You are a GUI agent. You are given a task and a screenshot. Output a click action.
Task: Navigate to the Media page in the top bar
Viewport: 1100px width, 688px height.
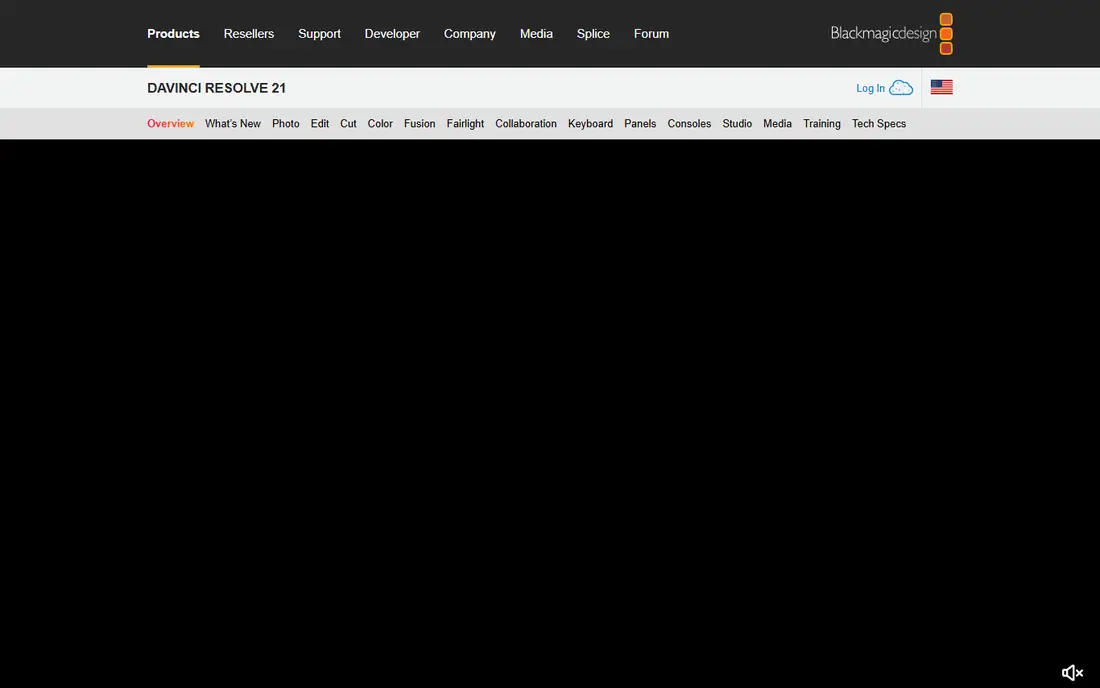[x=536, y=34]
